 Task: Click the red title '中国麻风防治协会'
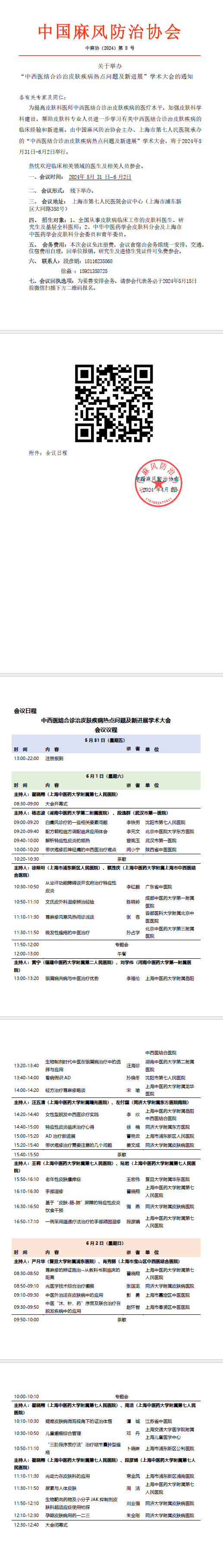tap(110, 32)
